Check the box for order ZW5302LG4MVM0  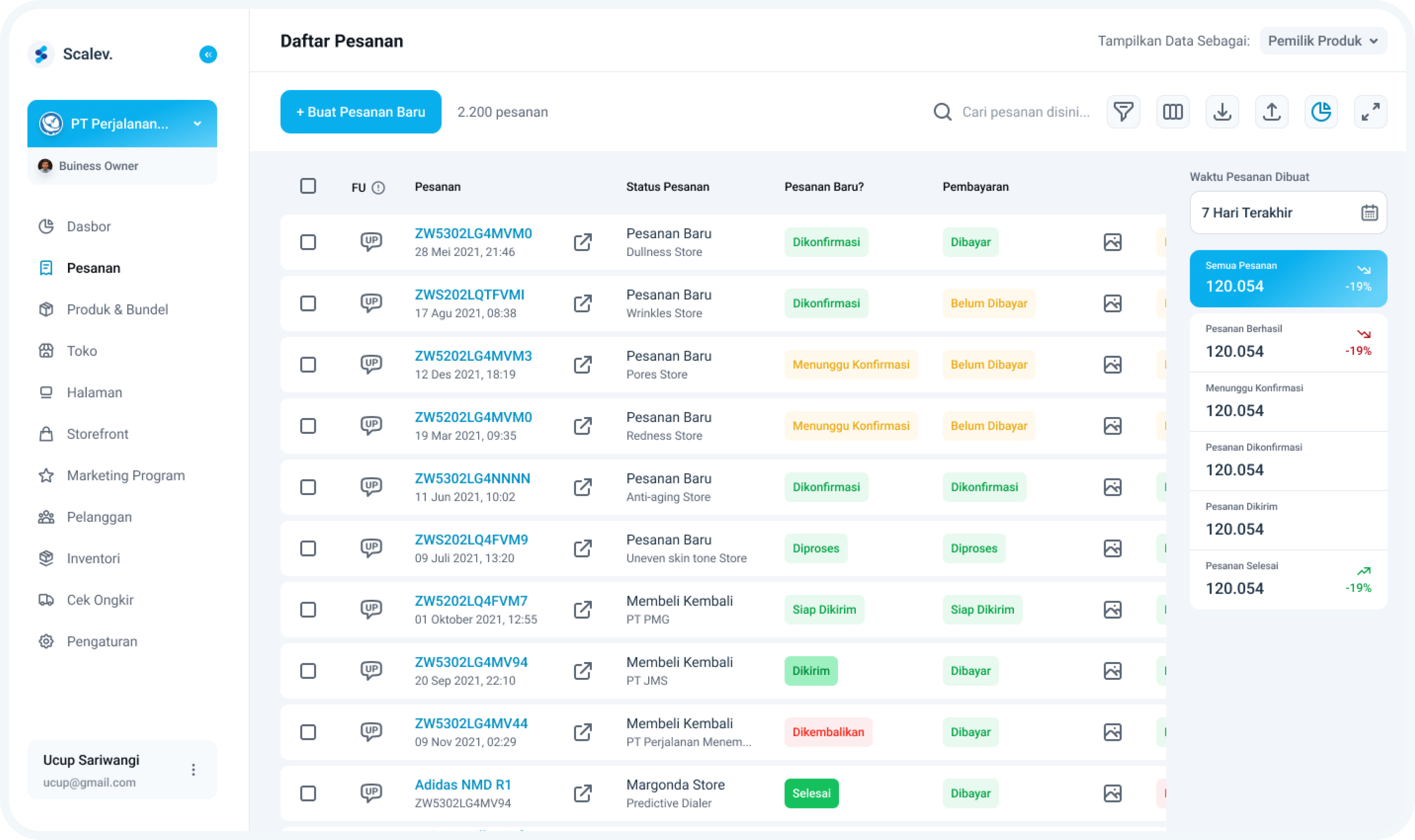[308, 242]
